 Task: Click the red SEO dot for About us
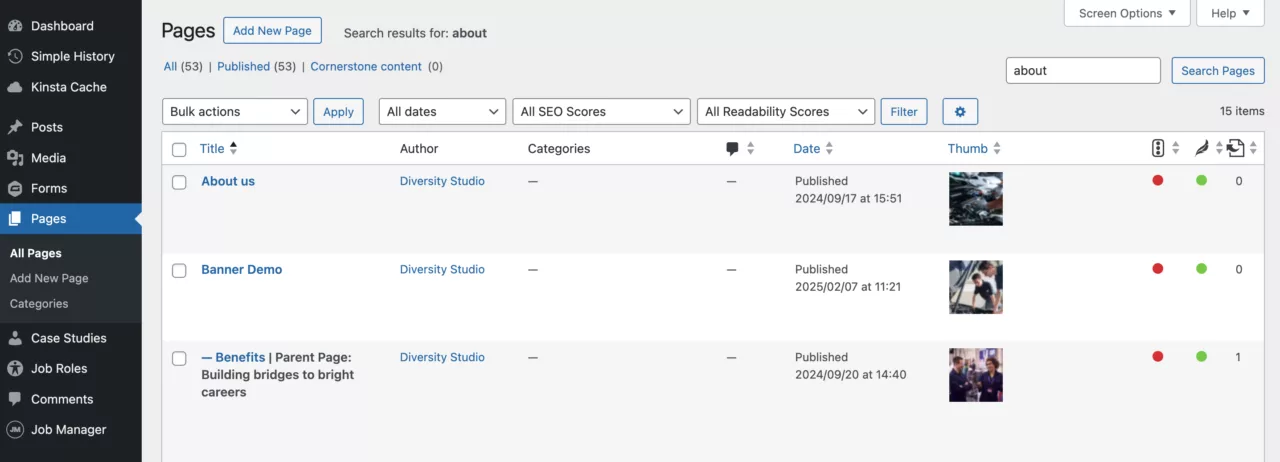point(1158,181)
